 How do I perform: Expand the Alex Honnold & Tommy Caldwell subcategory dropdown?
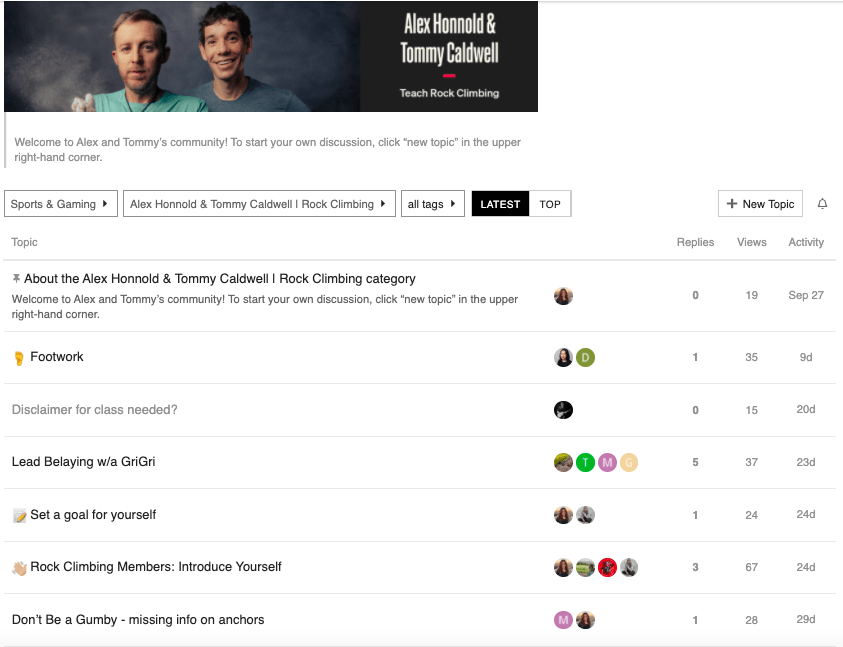pos(259,204)
